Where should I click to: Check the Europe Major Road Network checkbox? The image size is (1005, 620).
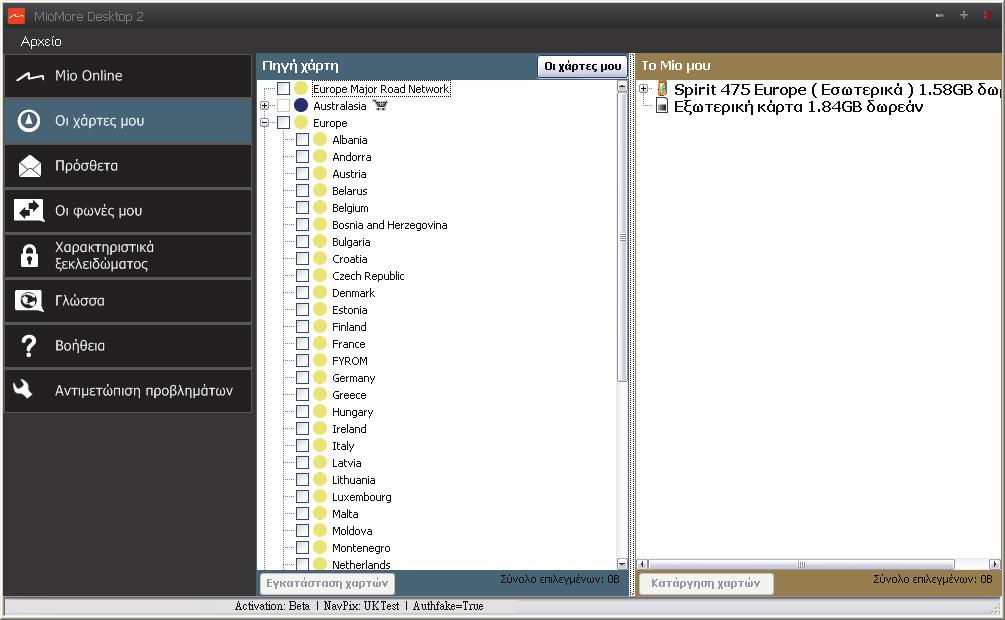pos(283,88)
